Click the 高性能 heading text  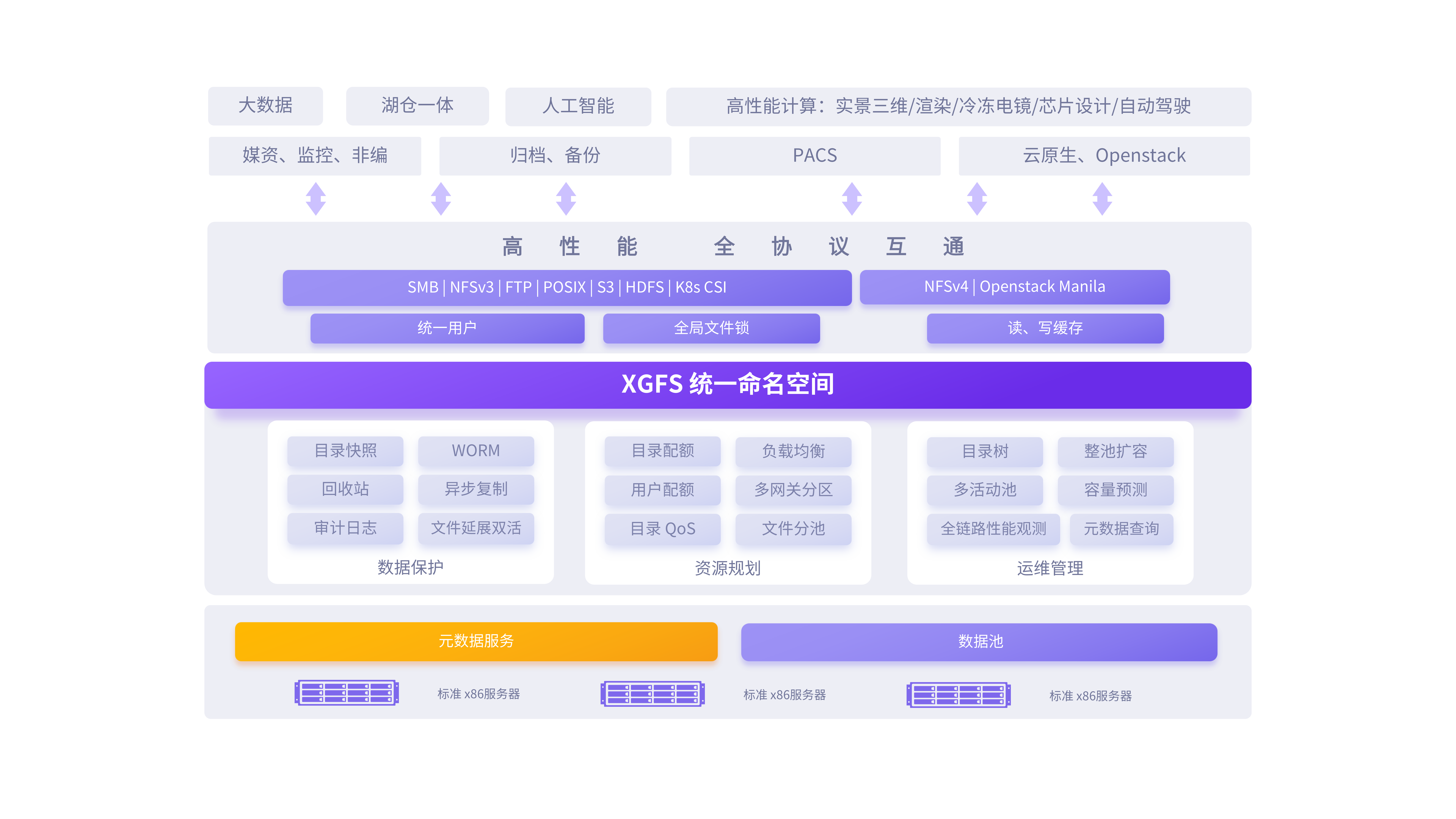point(570,246)
